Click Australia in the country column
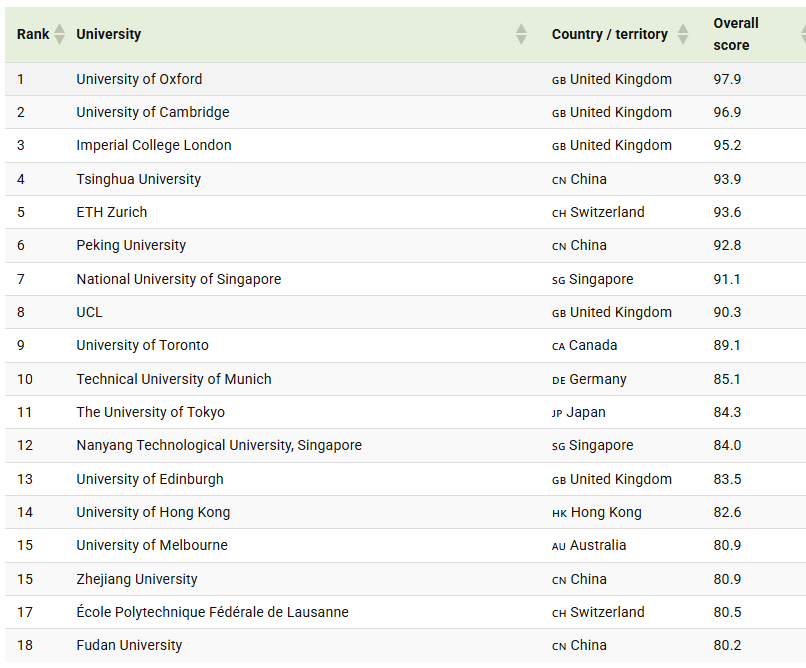 point(598,545)
